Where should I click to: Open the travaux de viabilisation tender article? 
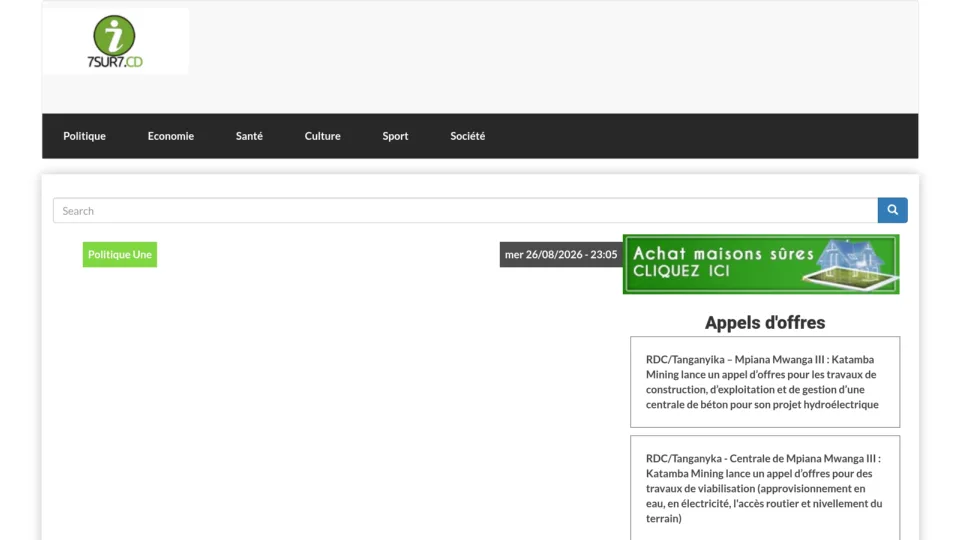click(x=764, y=488)
